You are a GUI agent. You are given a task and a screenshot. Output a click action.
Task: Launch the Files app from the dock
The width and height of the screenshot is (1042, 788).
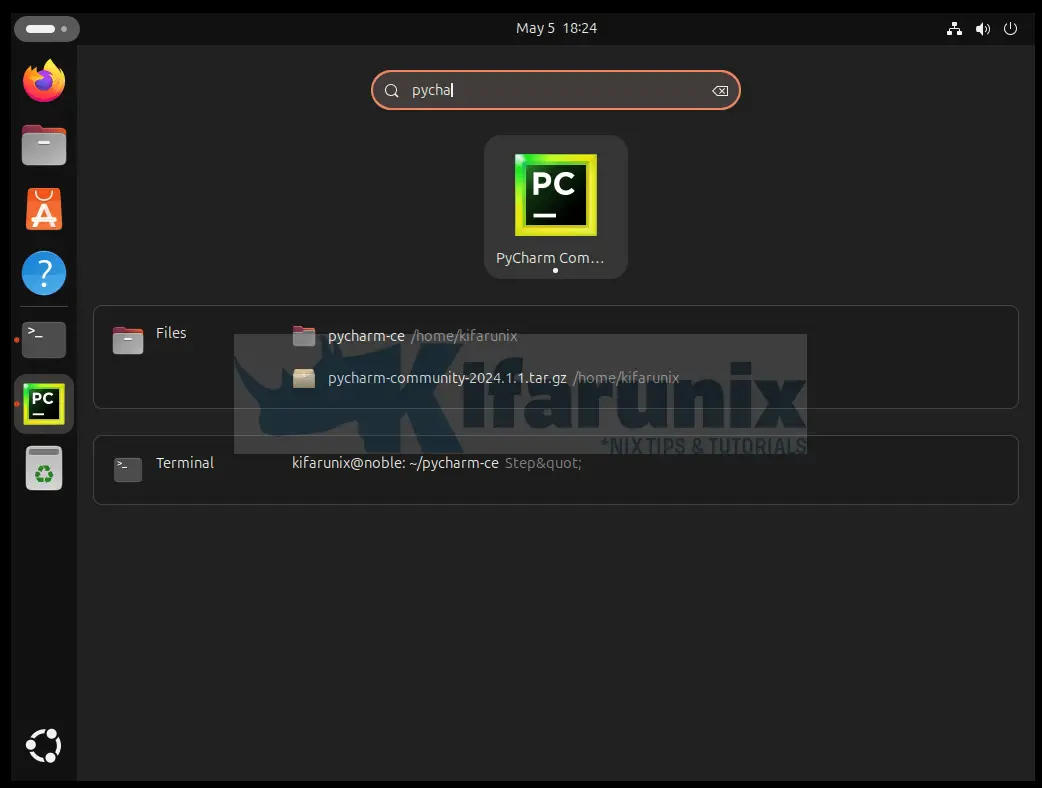click(x=43, y=145)
